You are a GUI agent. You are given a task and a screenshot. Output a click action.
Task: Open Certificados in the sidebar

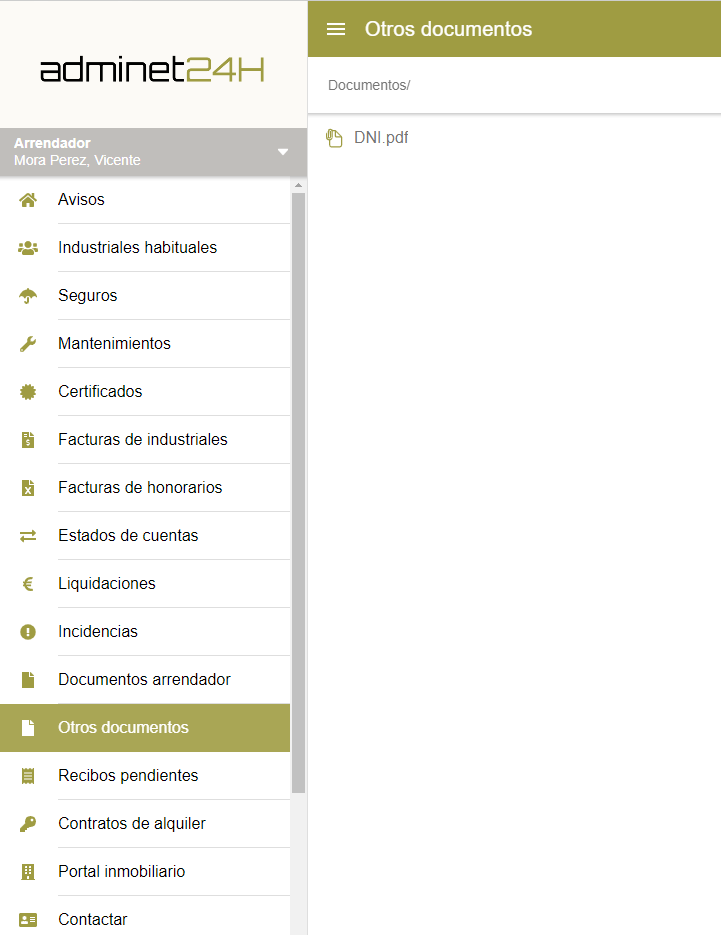pos(145,392)
